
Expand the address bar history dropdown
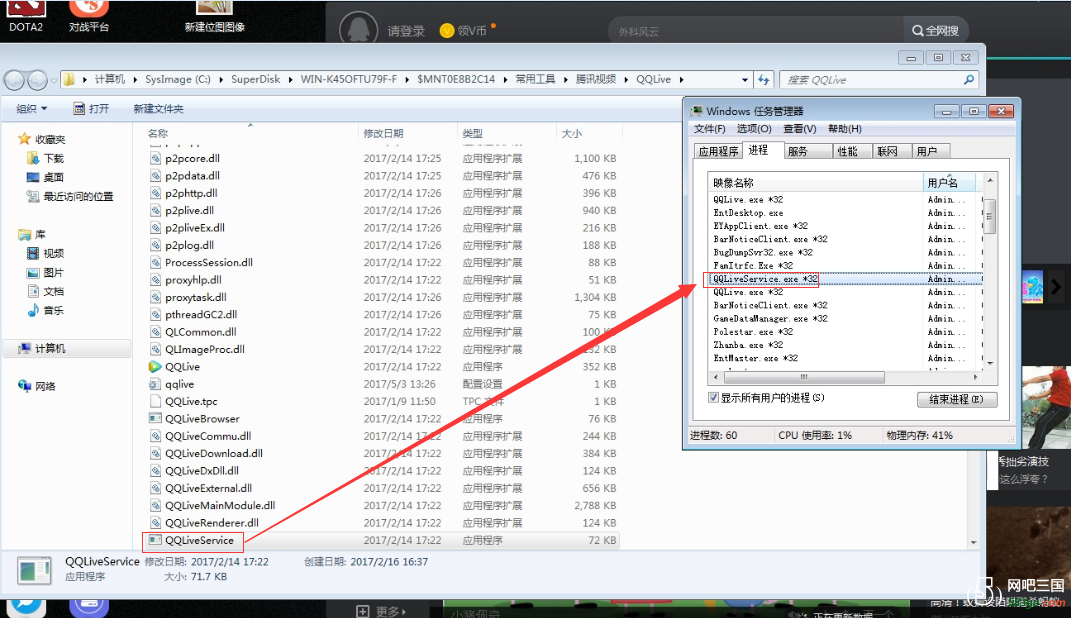[x=745, y=80]
